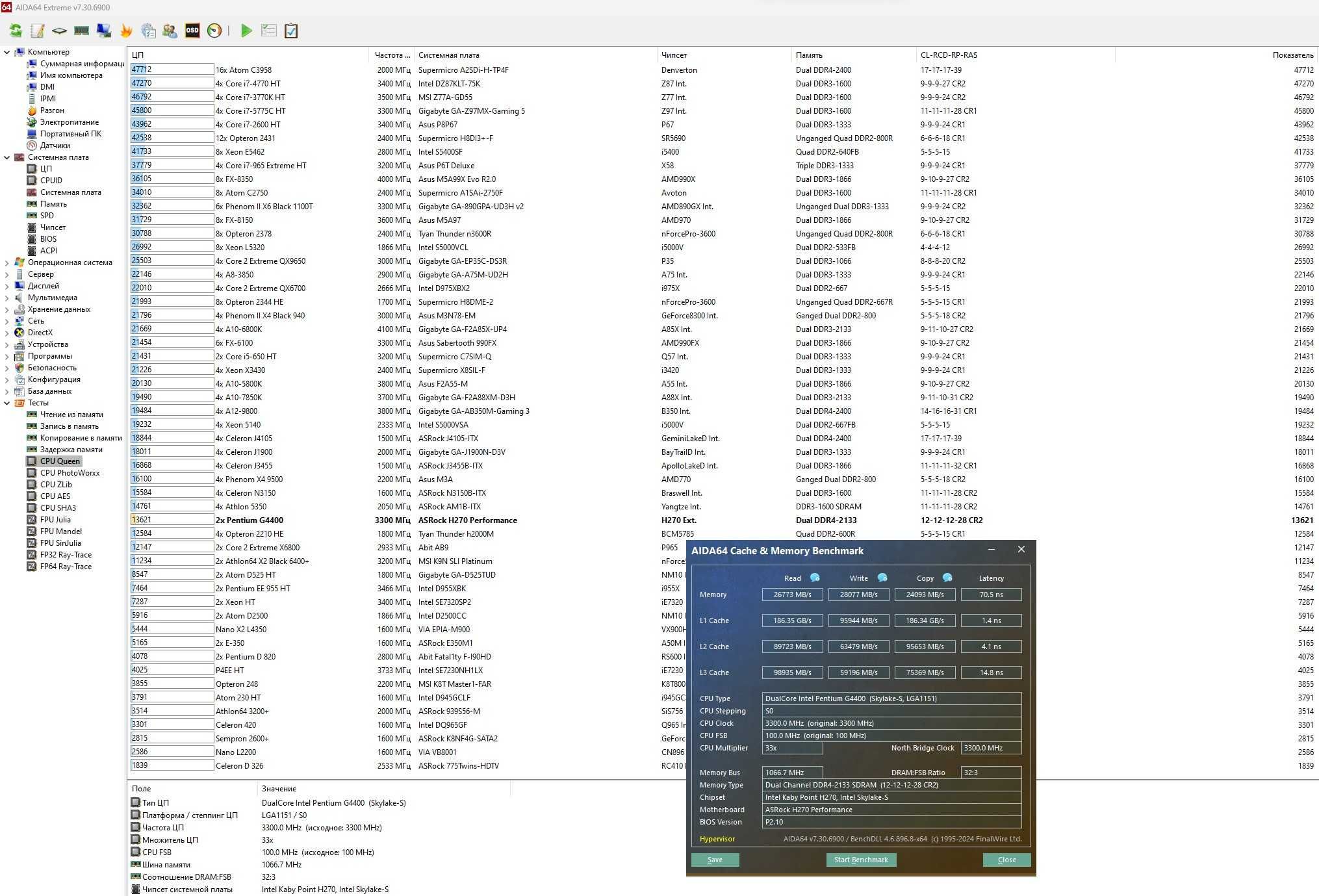Click the Поле column header in details
The image size is (1319, 896).
pyautogui.click(x=192, y=789)
